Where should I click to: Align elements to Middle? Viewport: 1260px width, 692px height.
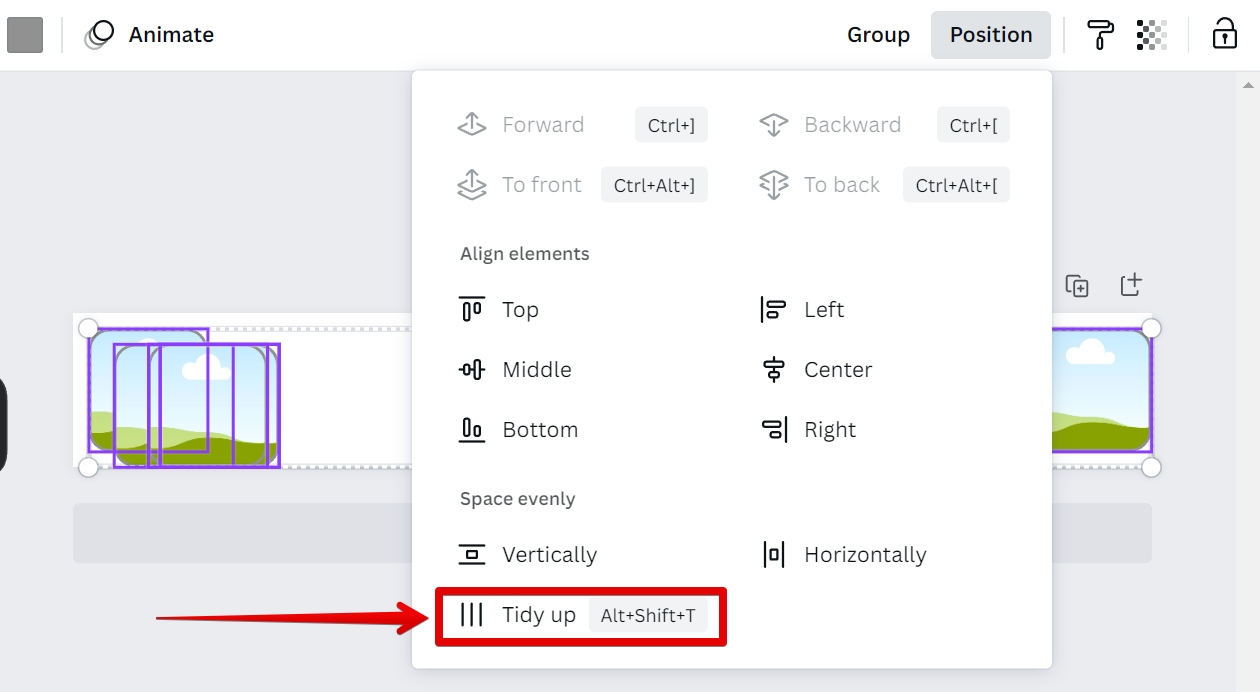pos(536,370)
